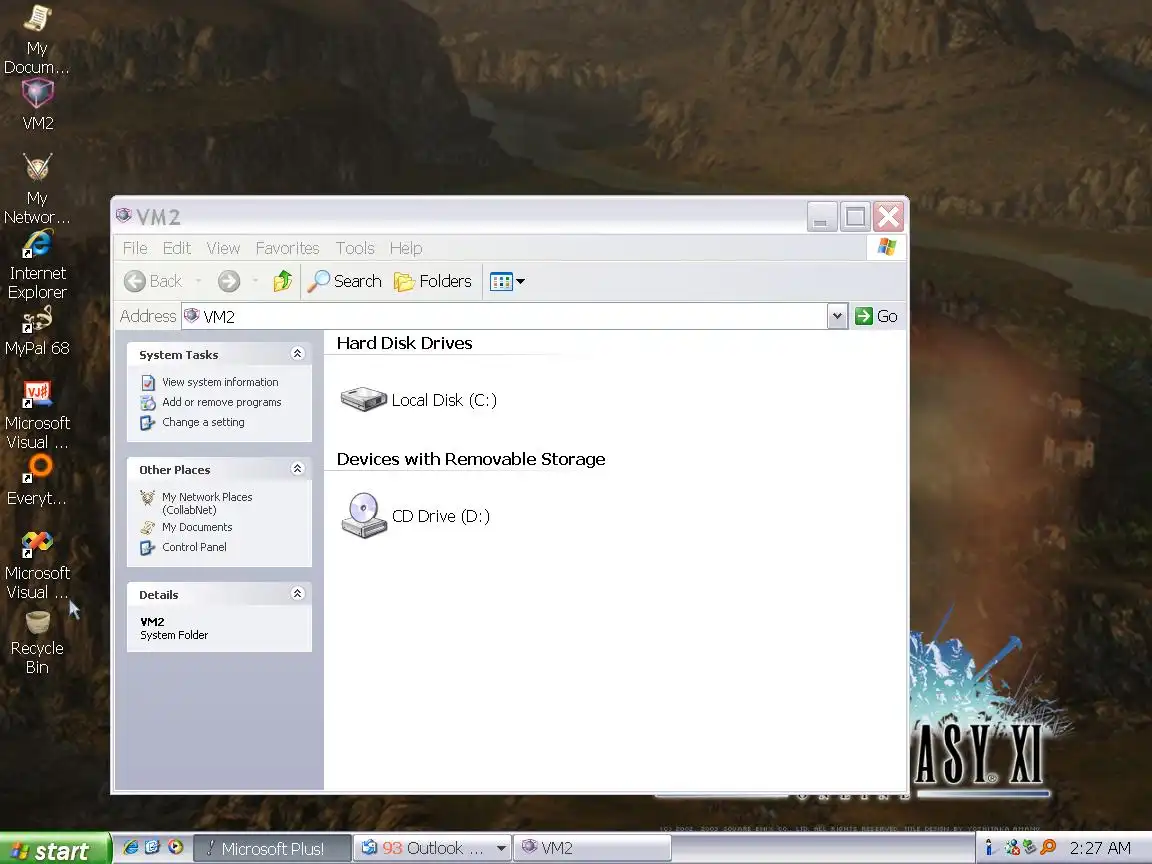This screenshot has height=864, width=1152.
Task: Collapse the System Tasks panel
Action: click(298, 354)
